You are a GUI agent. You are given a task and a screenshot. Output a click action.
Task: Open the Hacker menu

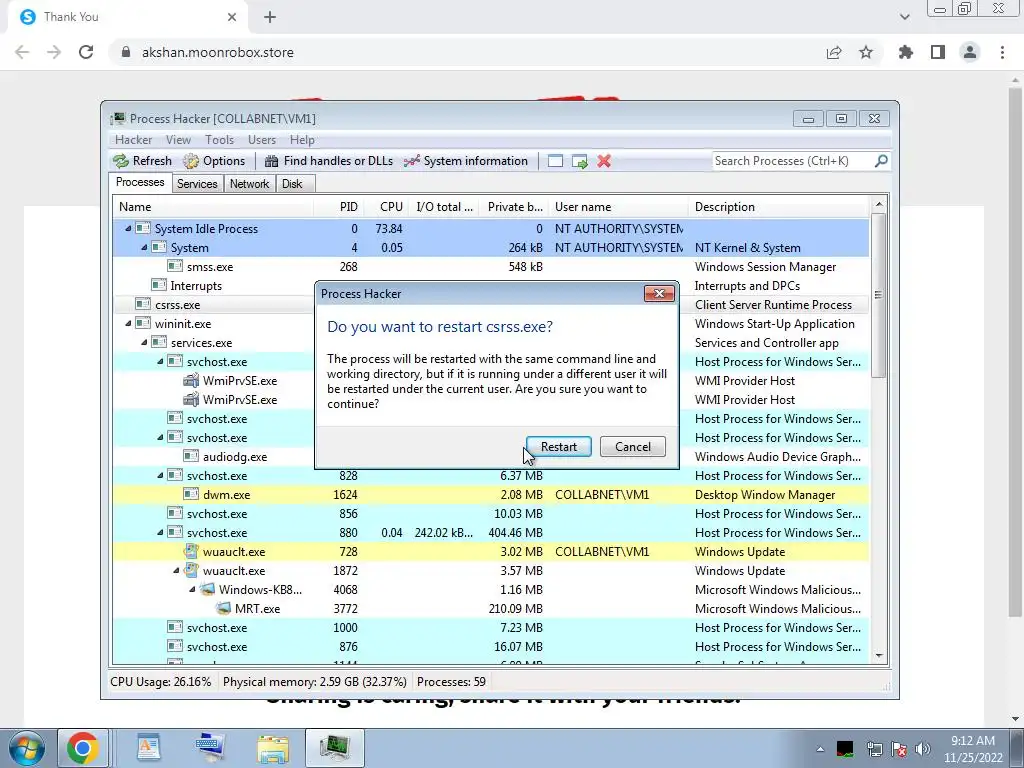(133, 140)
